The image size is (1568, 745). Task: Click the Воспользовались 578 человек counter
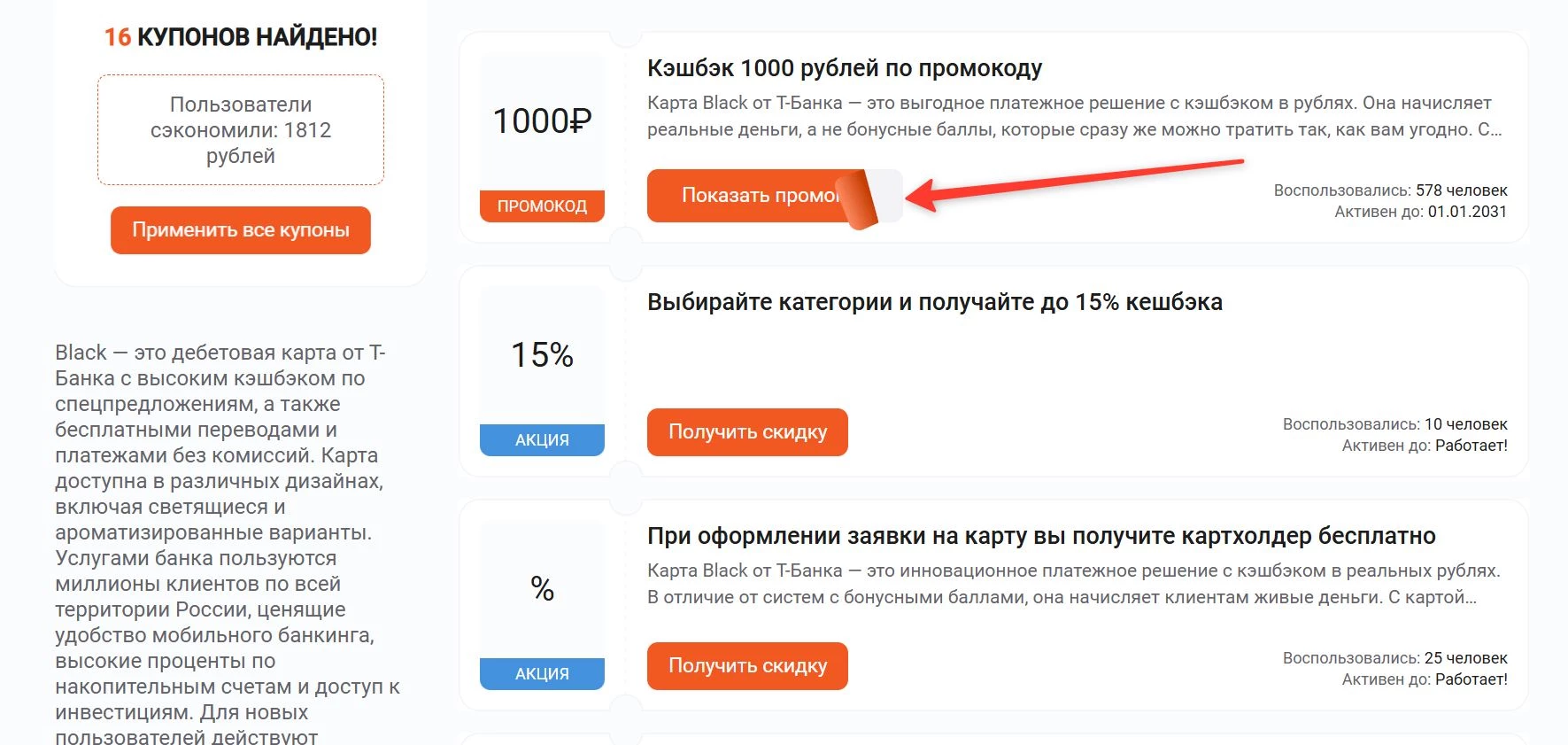click(1390, 190)
